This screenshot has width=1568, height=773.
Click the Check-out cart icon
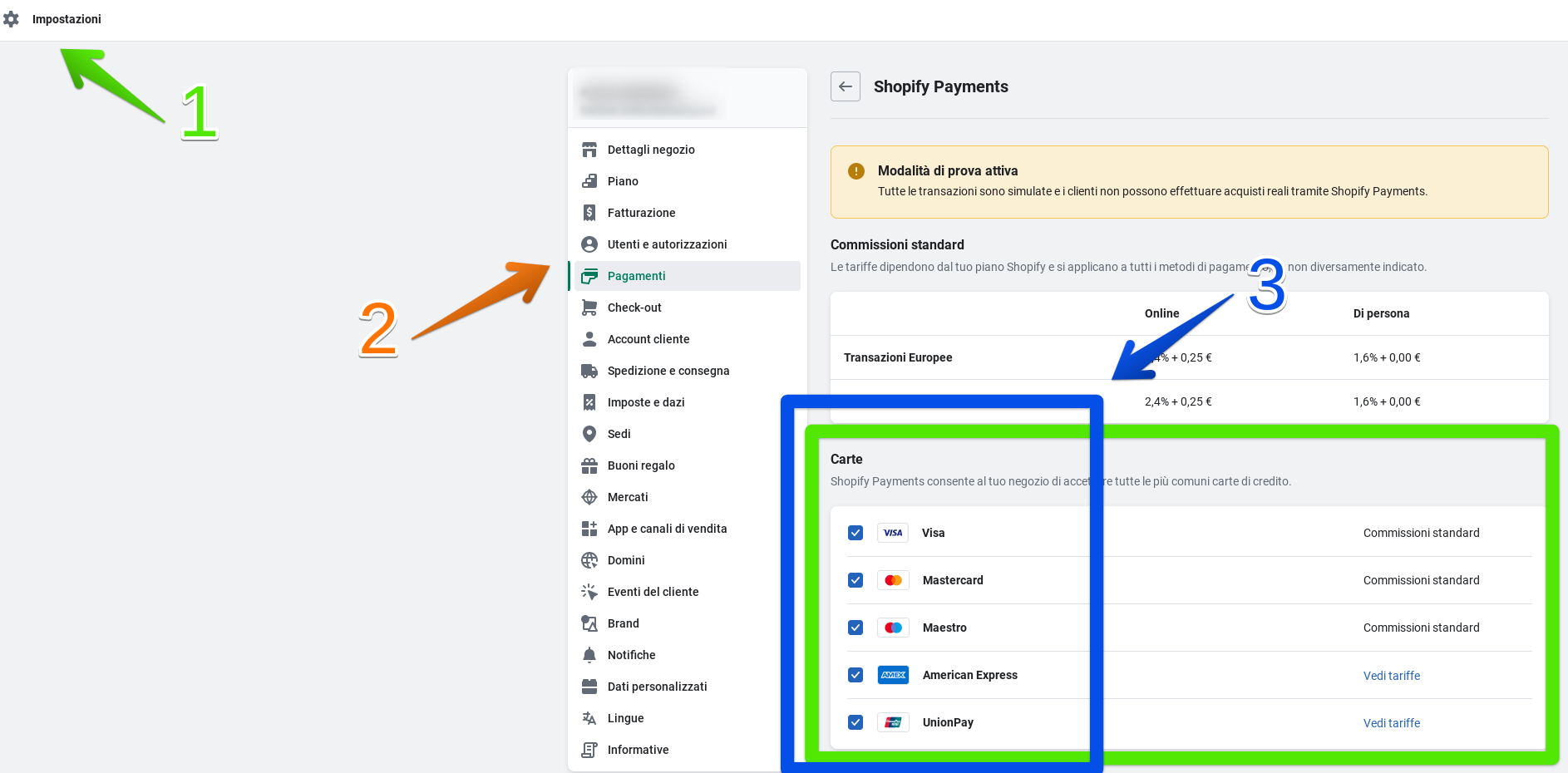(x=589, y=308)
